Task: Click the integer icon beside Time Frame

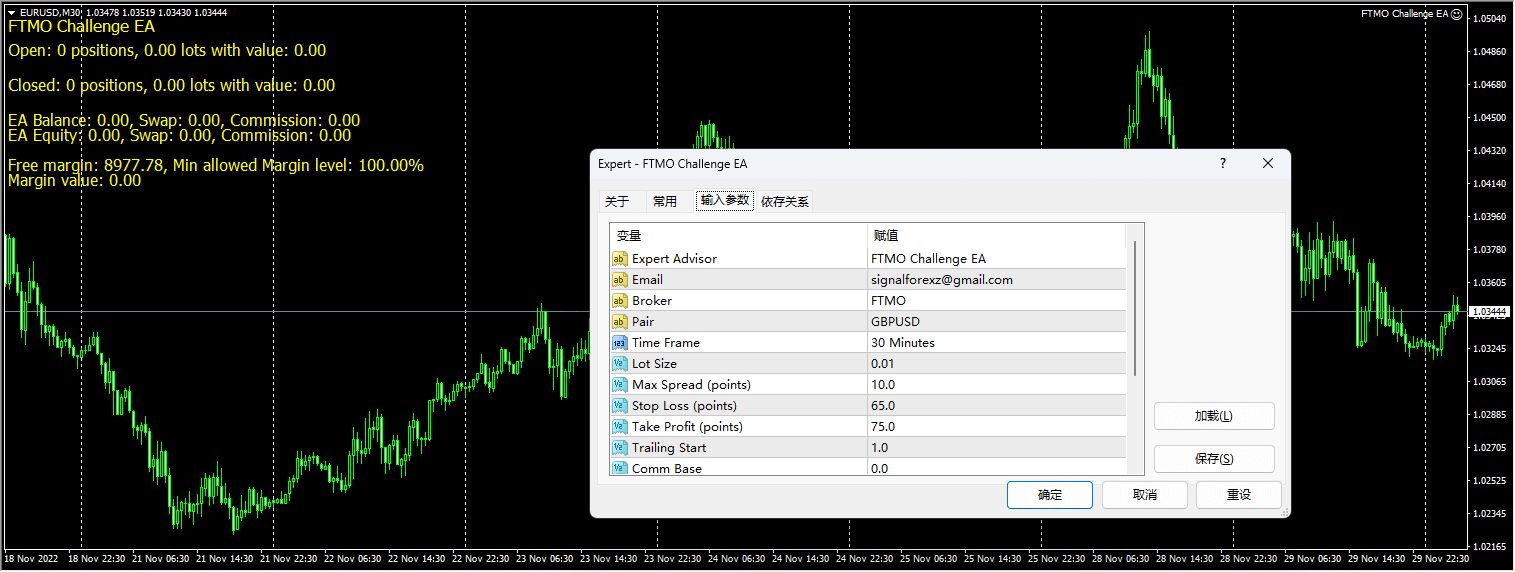Action: (619, 343)
